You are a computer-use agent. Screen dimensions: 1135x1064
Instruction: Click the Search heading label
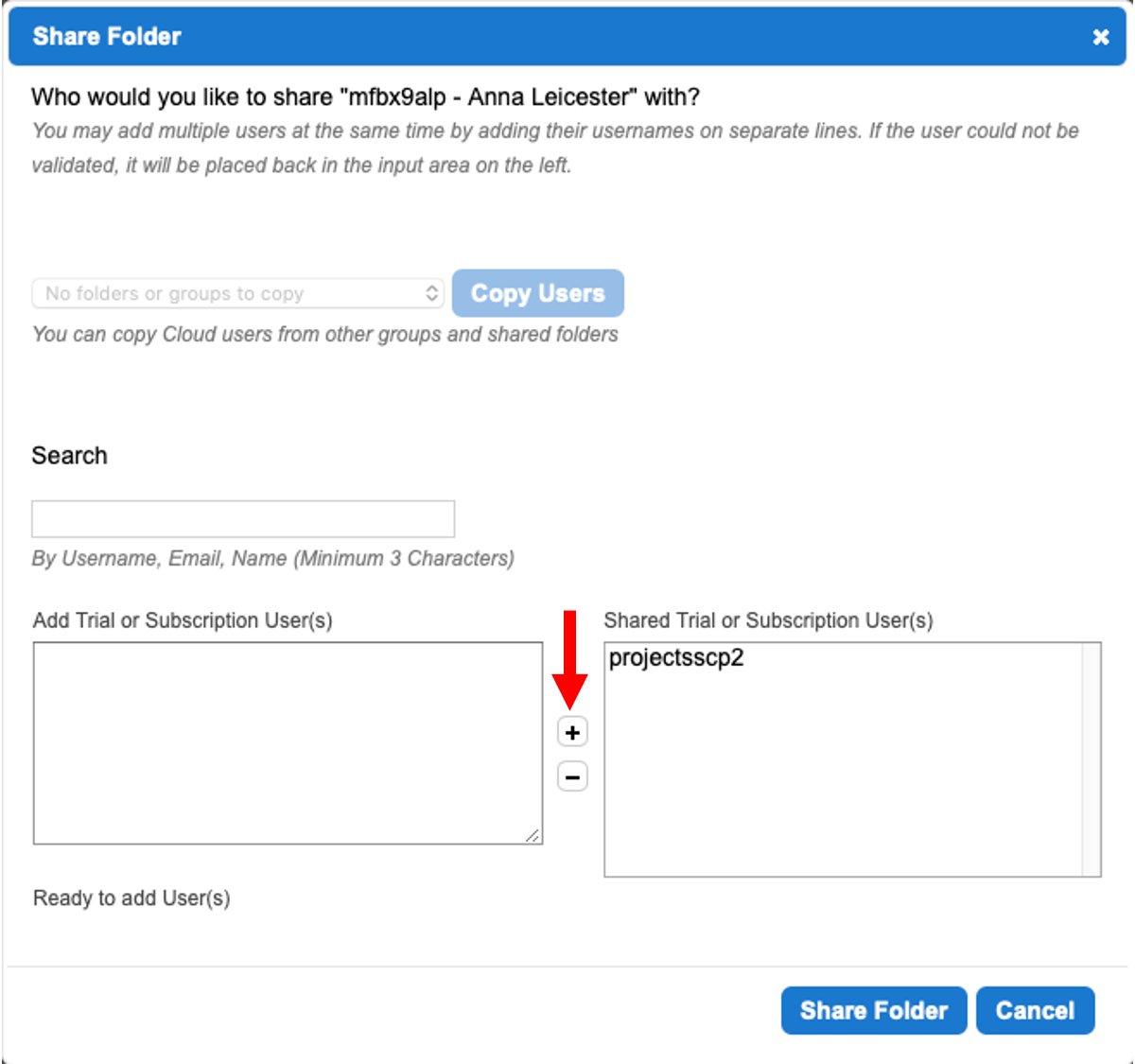click(x=70, y=456)
